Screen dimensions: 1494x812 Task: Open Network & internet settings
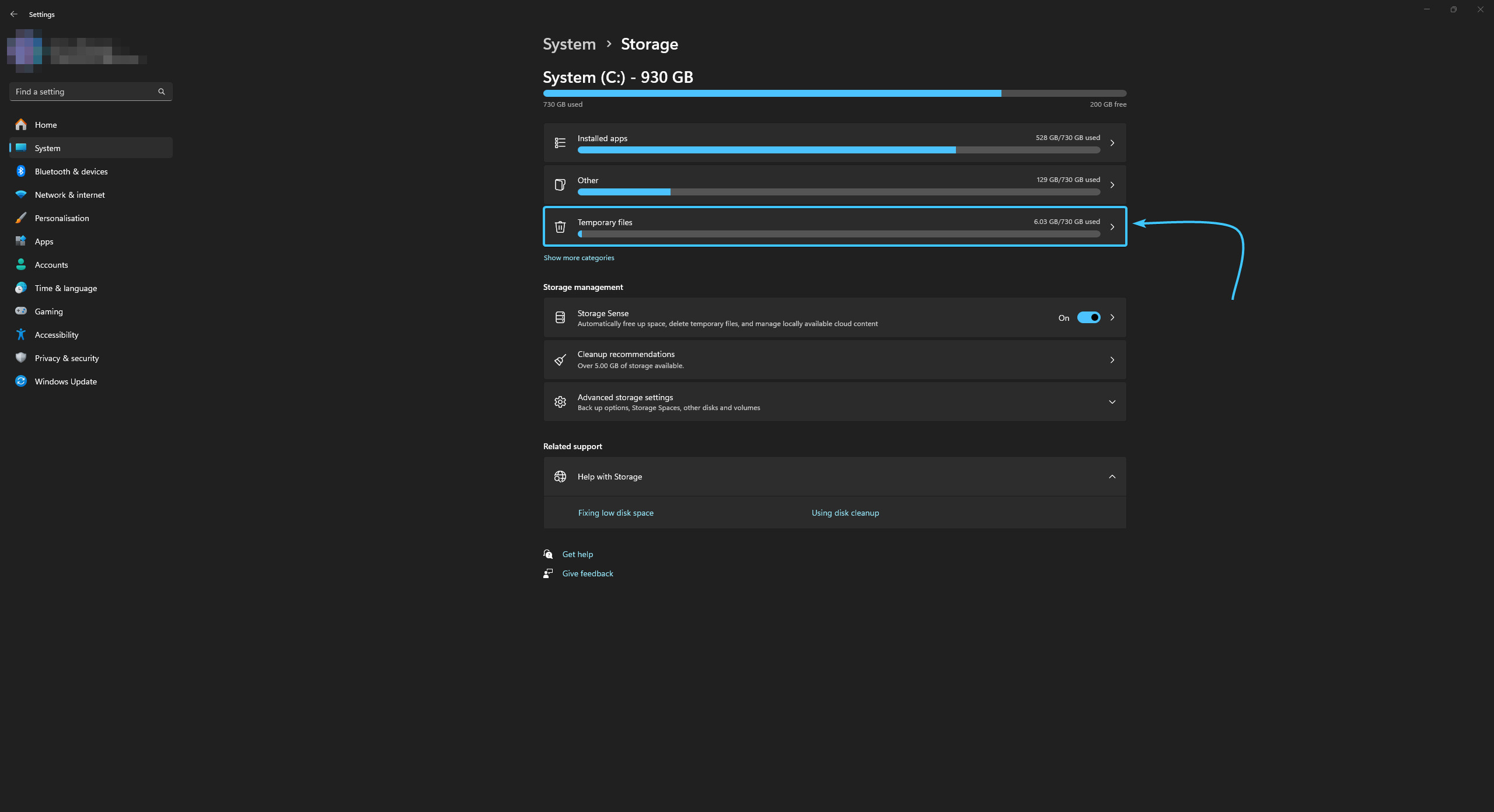coord(69,195)
